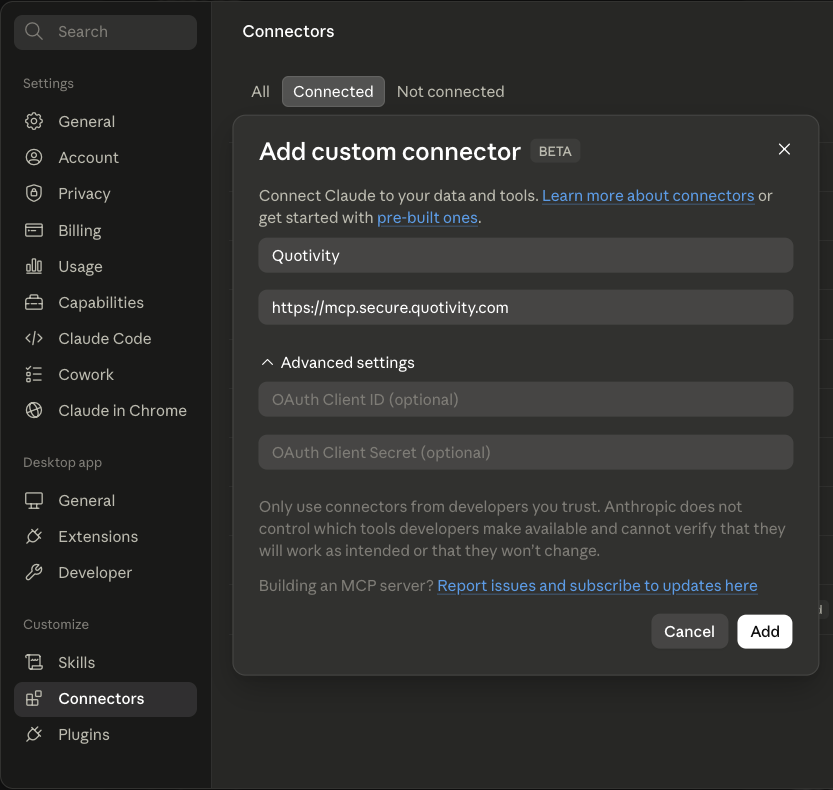Screen dimensions: 833x790
Task: Click the Account person icon
Action: (34, 157)
